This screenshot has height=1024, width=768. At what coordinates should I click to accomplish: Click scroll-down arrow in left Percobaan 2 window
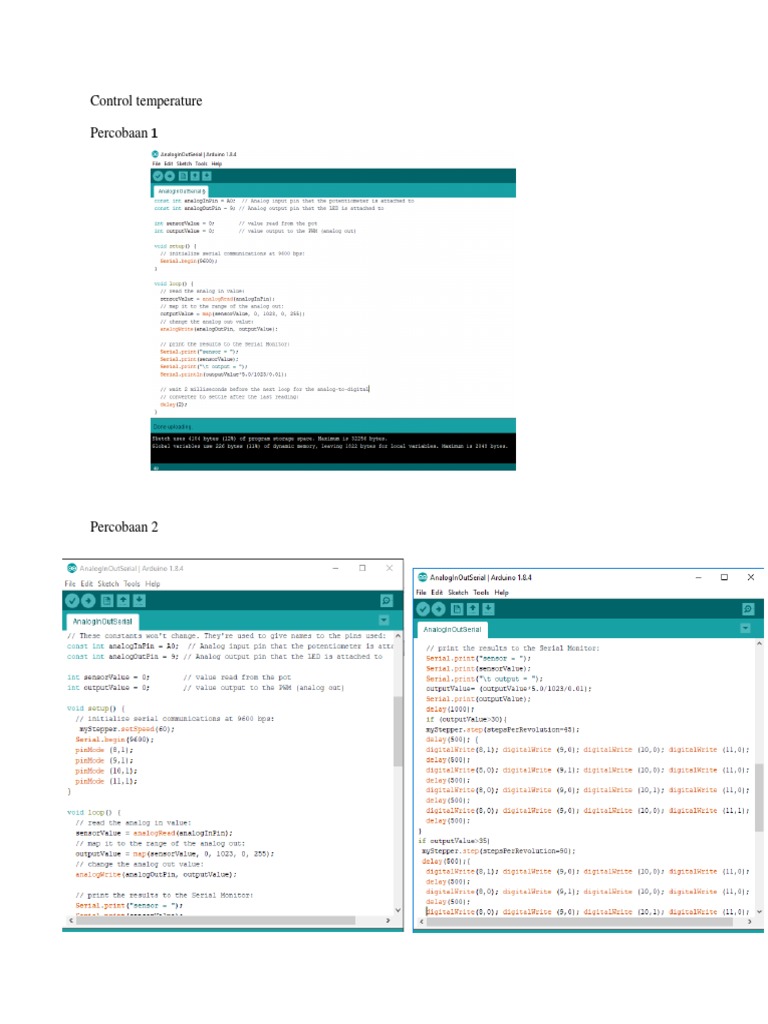[x=398, y=909]
